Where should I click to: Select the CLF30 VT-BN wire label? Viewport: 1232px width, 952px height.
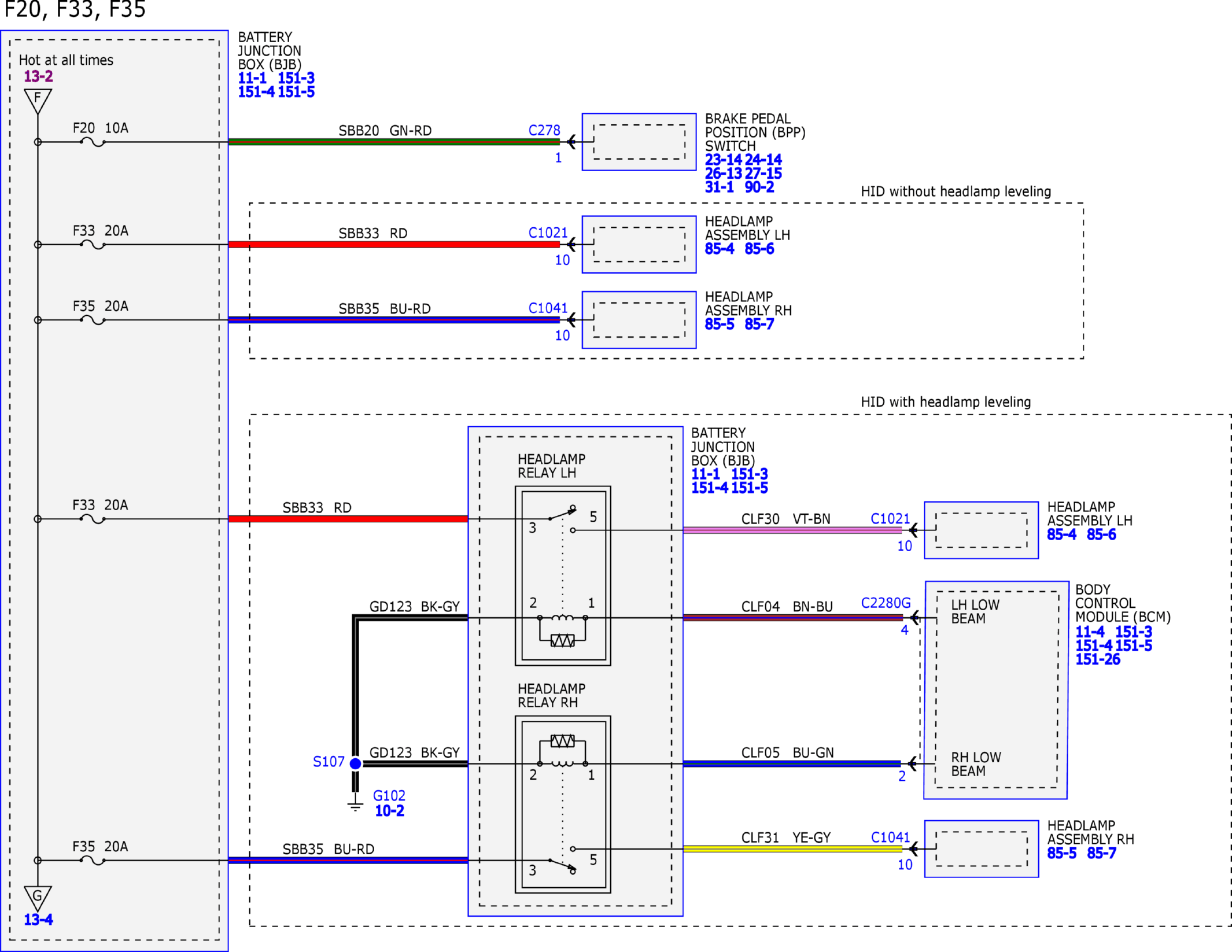pos(785,519)
